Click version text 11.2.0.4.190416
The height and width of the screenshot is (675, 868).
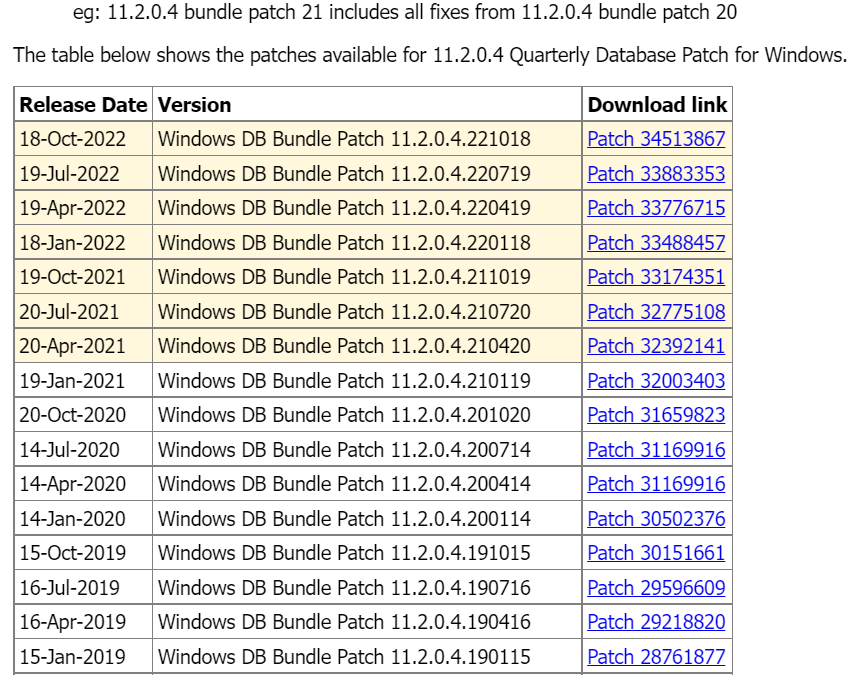461,622
